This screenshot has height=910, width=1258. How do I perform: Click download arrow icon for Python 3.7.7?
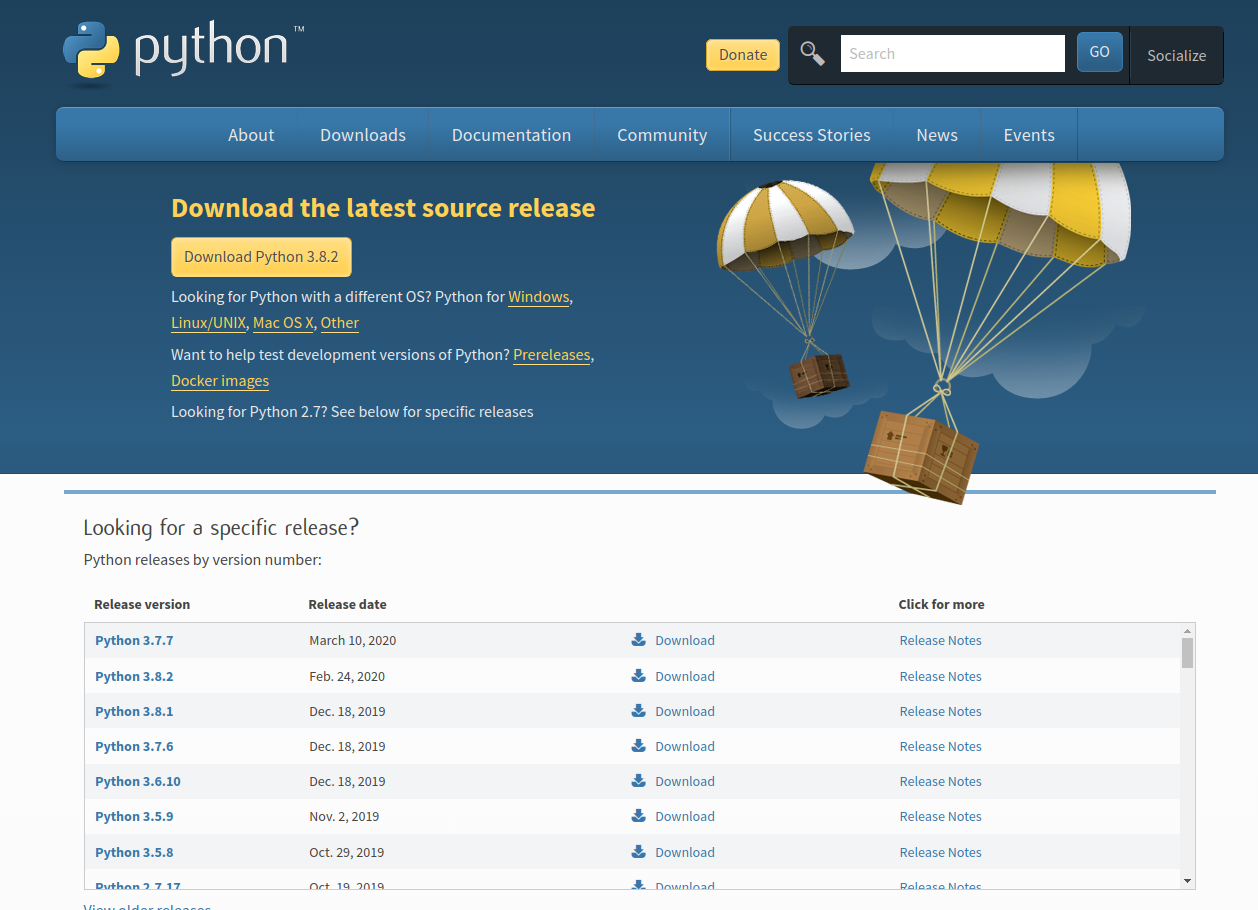tap(639, 640)
